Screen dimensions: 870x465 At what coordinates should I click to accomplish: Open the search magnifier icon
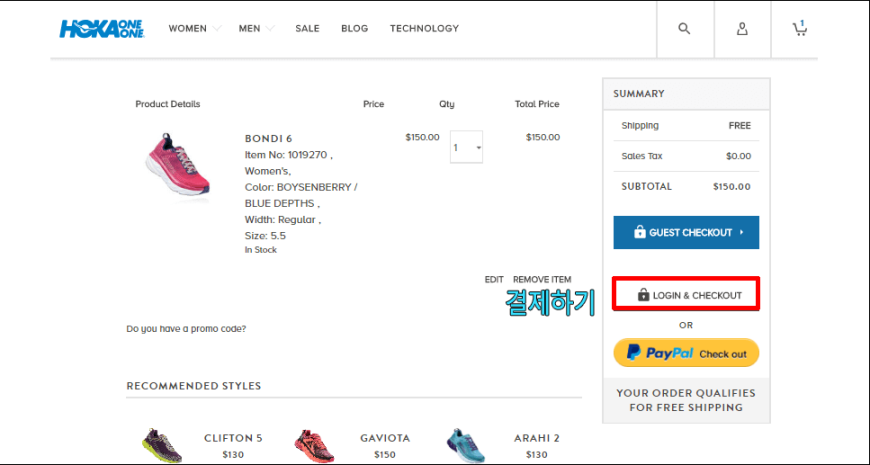(x=684, y=28)
